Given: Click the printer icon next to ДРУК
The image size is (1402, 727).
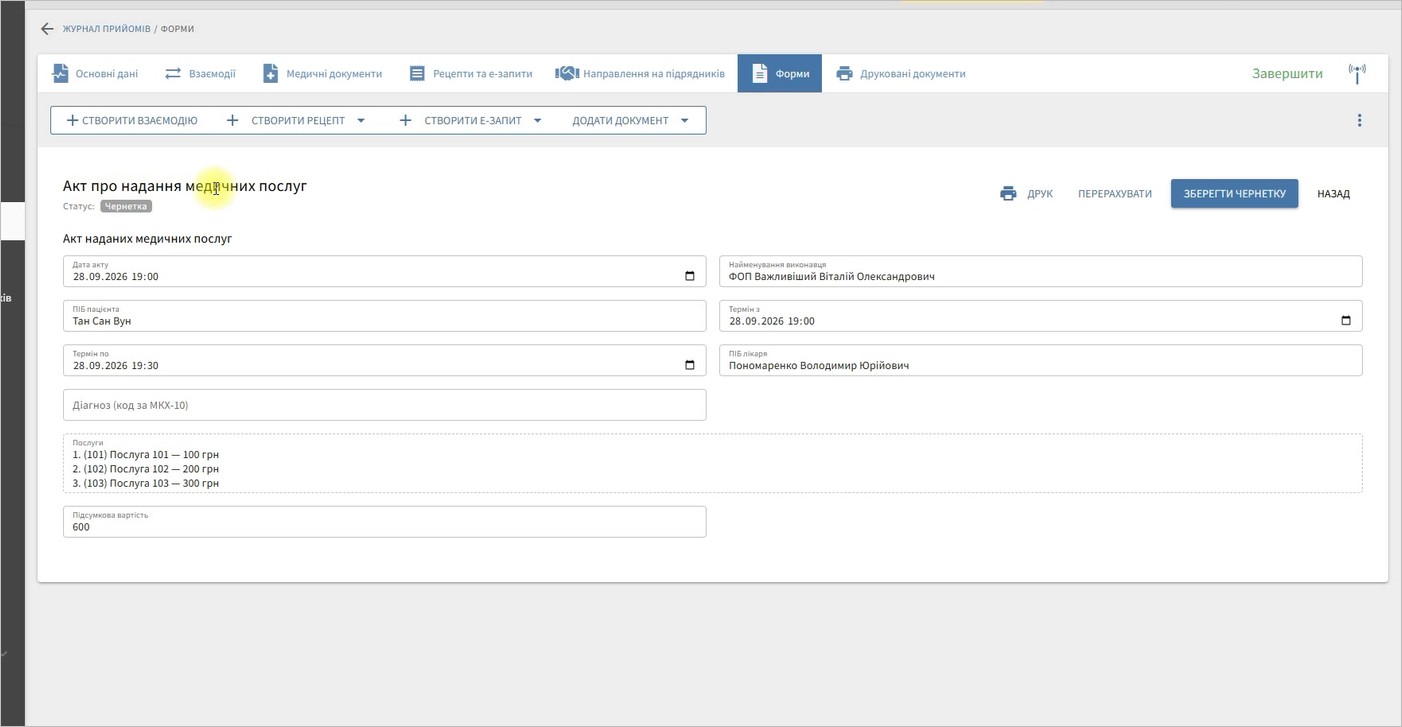Looking at the screenshot, I should coord(1008,193).
